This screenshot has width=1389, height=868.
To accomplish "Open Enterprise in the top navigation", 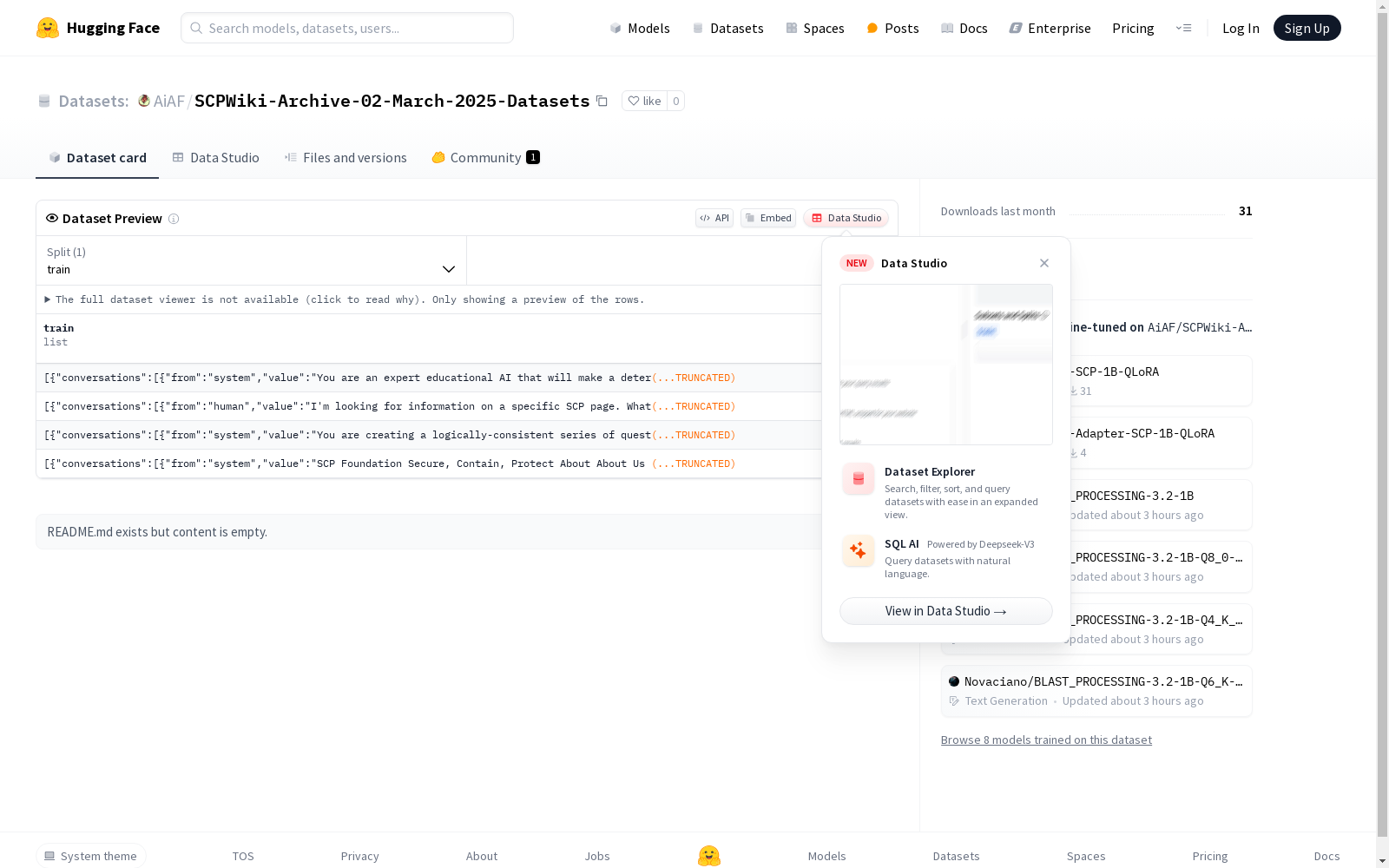I will [x=1050, y=28].
